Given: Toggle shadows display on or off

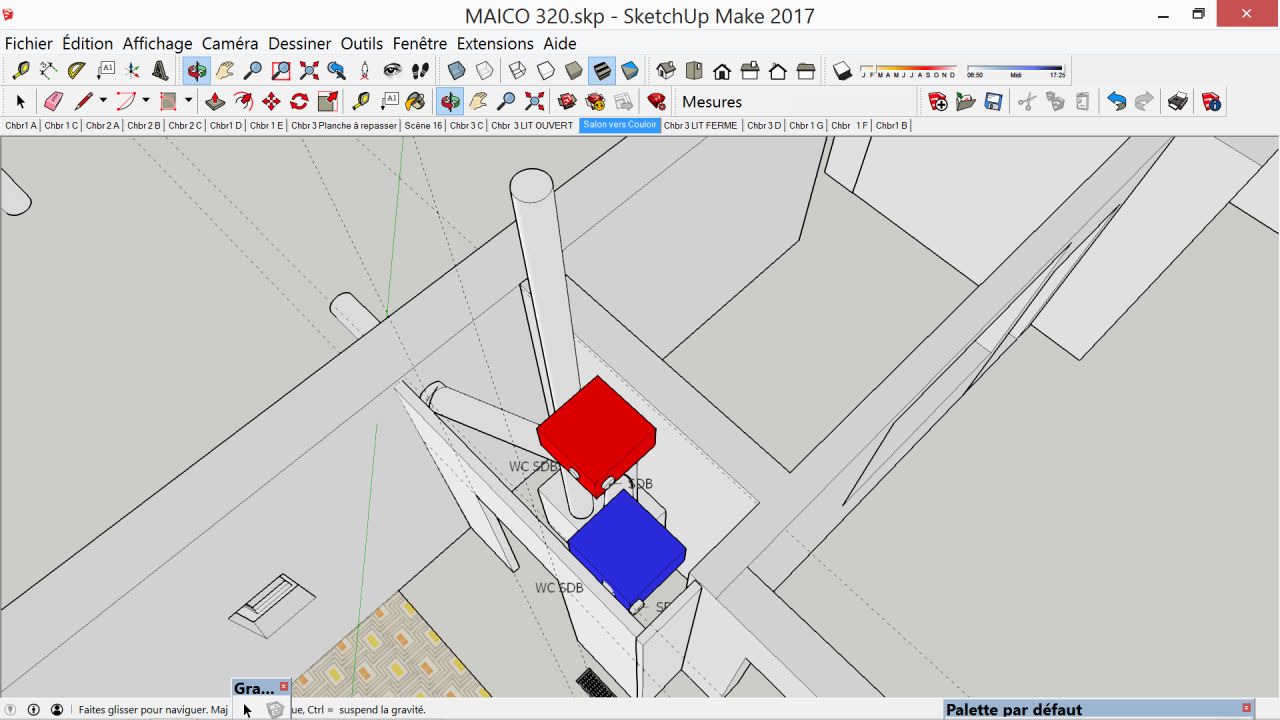Looking at the screenshot, I should (842, 70).
